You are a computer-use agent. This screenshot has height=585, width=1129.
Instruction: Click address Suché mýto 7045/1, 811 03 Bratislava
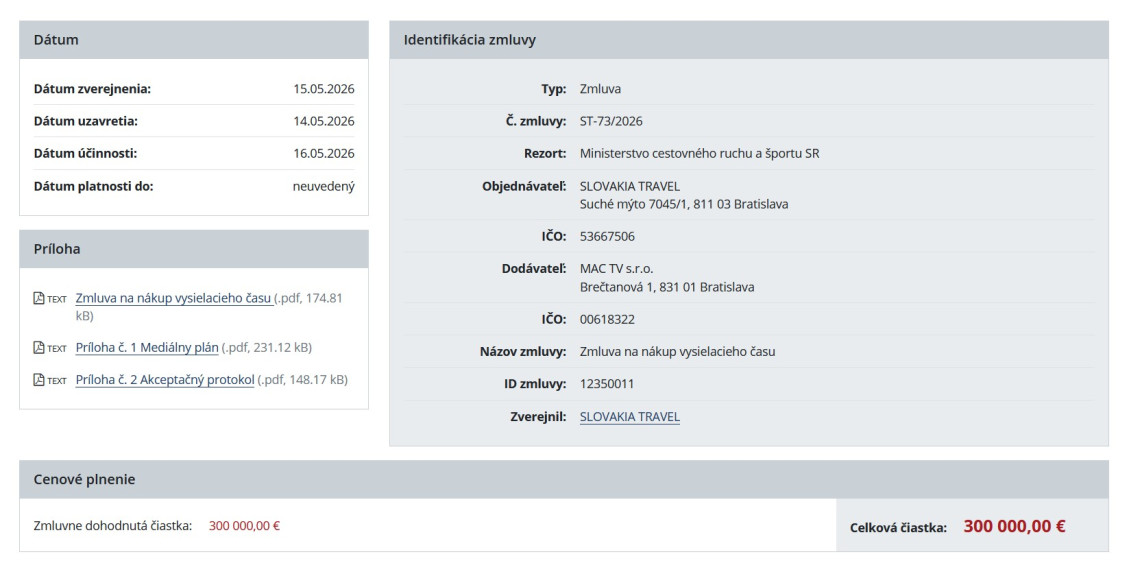[x=683, y=204]
